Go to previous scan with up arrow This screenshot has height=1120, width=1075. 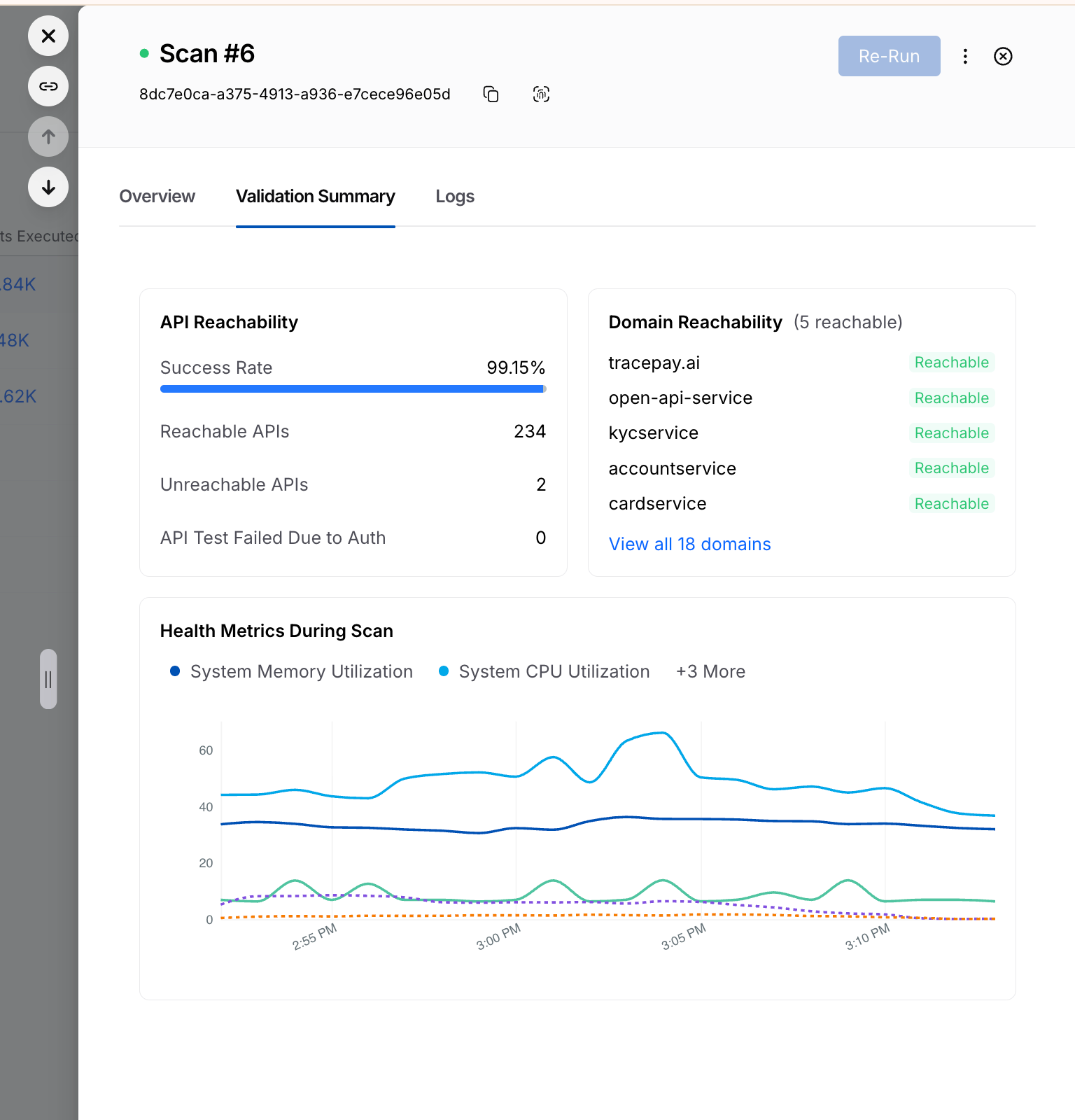pos(48,136)
